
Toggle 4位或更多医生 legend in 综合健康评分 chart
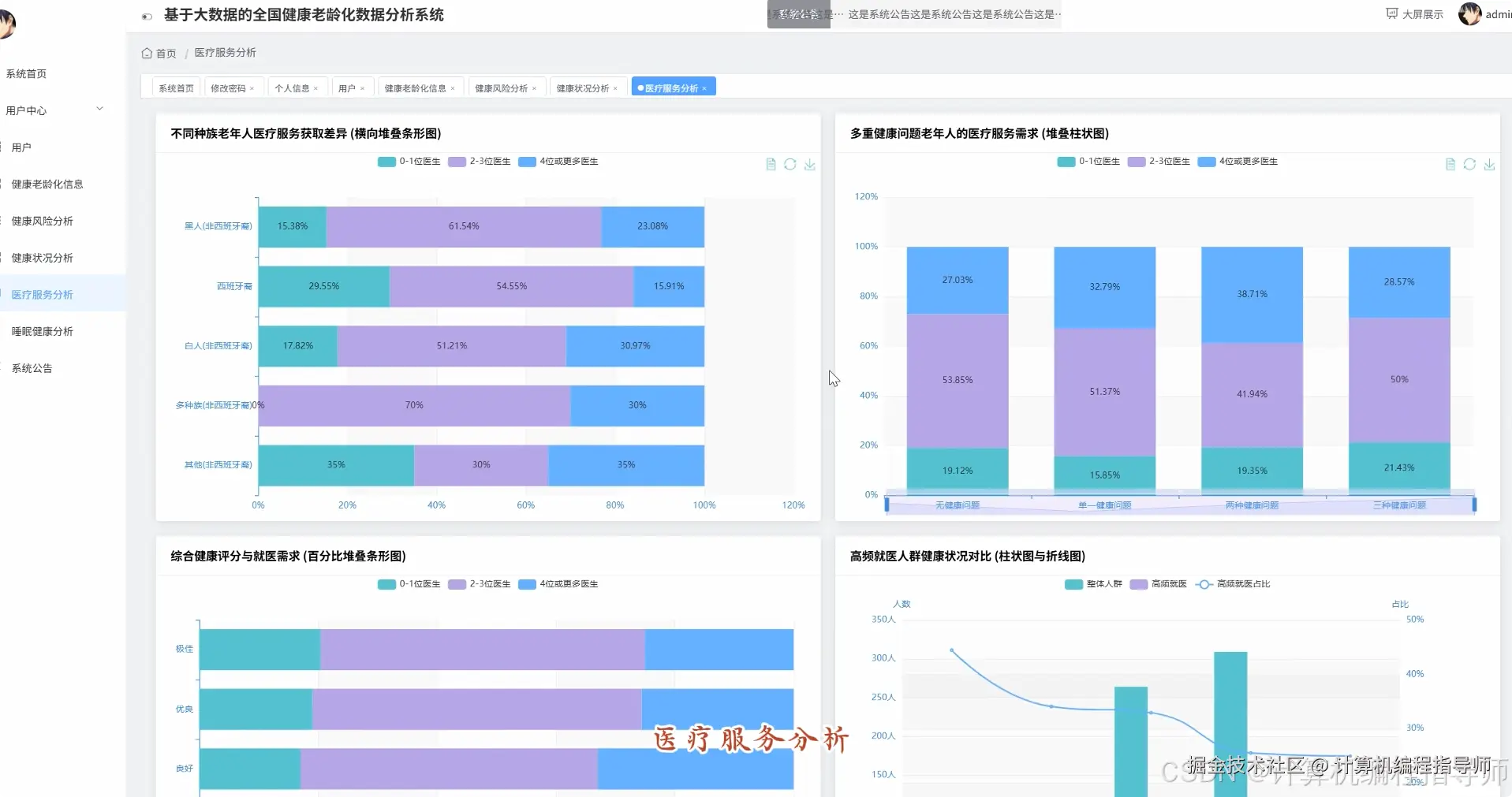[558, 584]
